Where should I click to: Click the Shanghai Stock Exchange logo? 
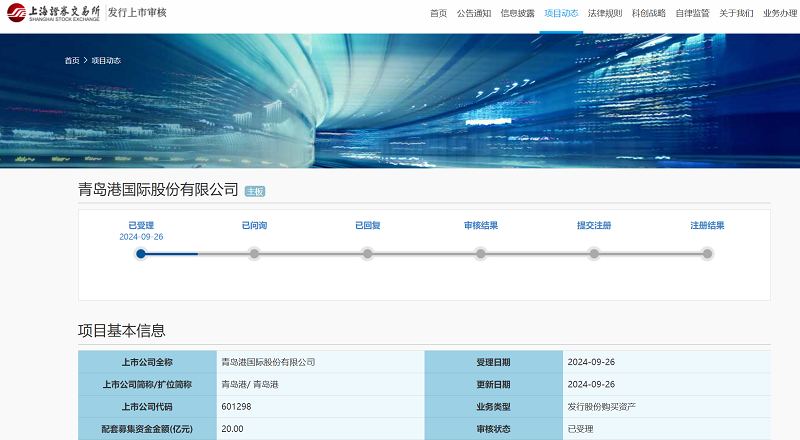(52, 13)
